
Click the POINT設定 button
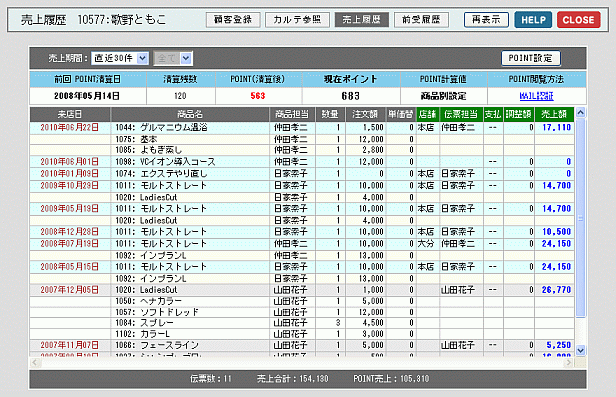(530, 58)
